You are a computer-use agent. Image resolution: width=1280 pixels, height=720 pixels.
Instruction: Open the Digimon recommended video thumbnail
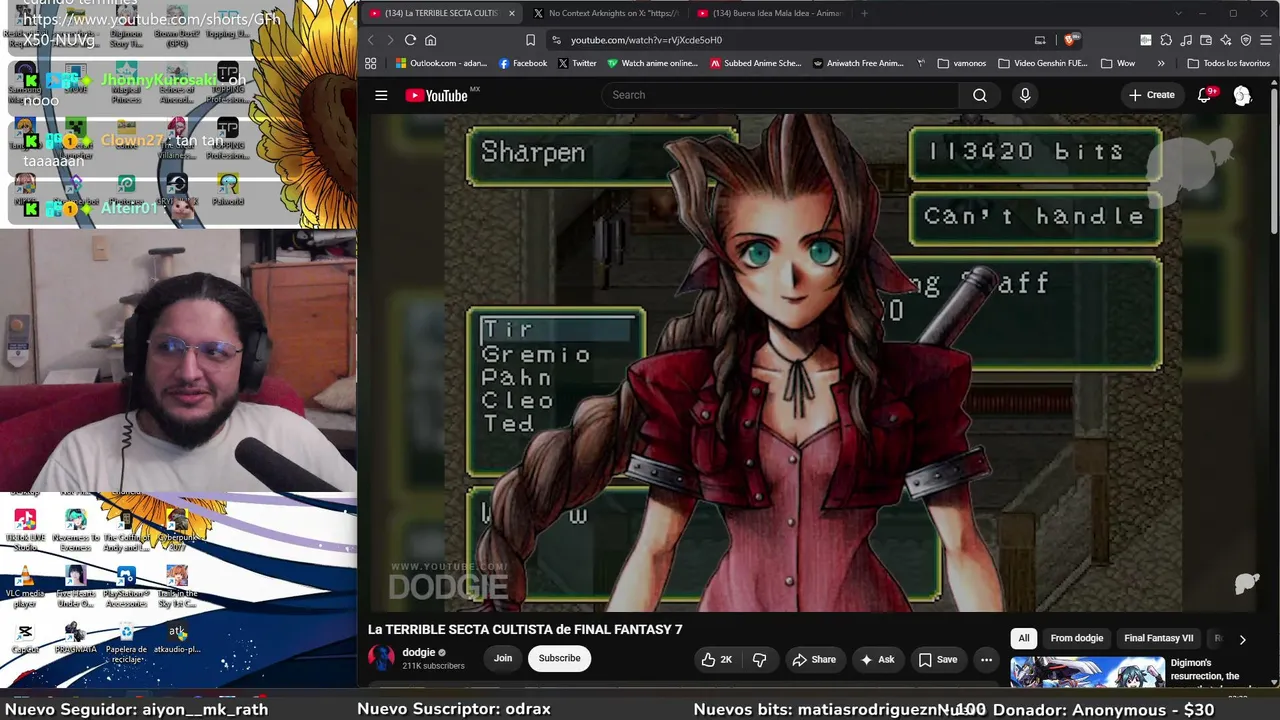click(x=1087, y=672)
